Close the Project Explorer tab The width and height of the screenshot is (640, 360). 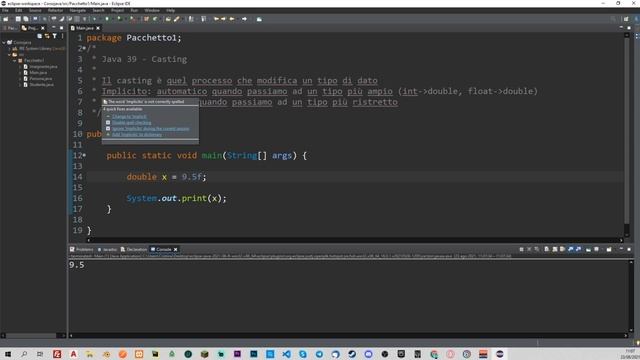43,28
